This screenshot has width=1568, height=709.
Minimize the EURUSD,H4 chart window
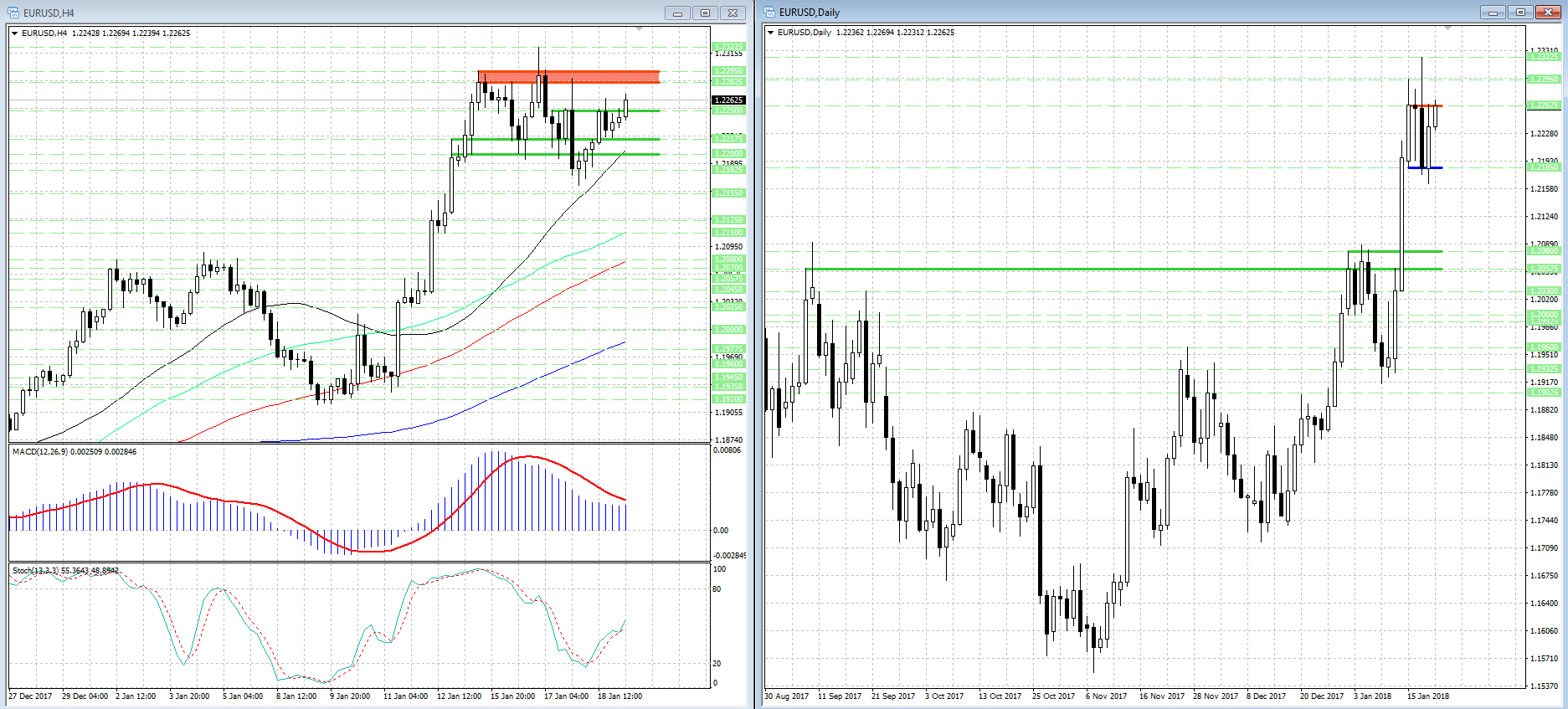pyautogui.click(x=677, y=13)
